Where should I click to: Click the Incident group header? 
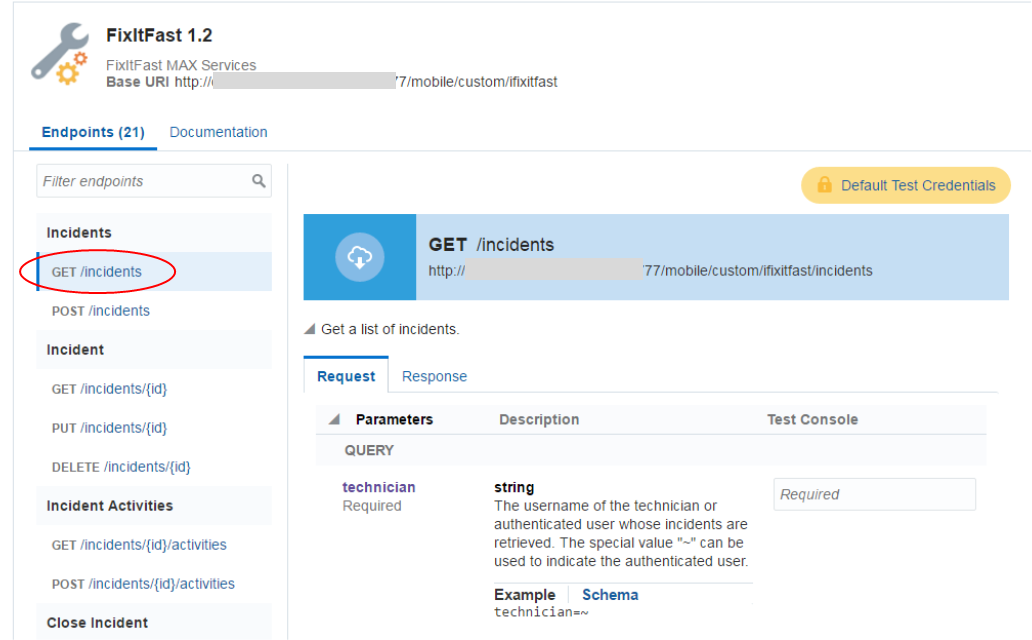[154, 350]
